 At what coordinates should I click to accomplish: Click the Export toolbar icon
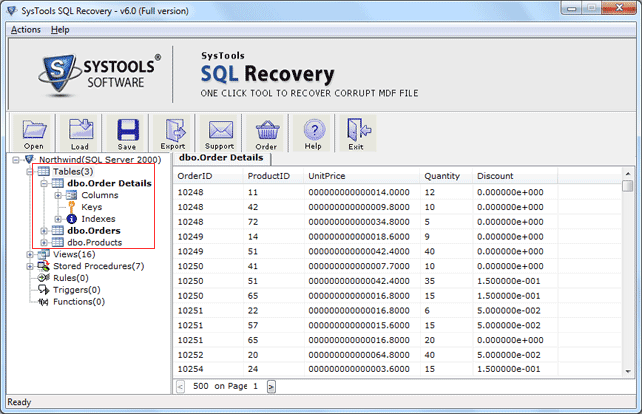173,131
